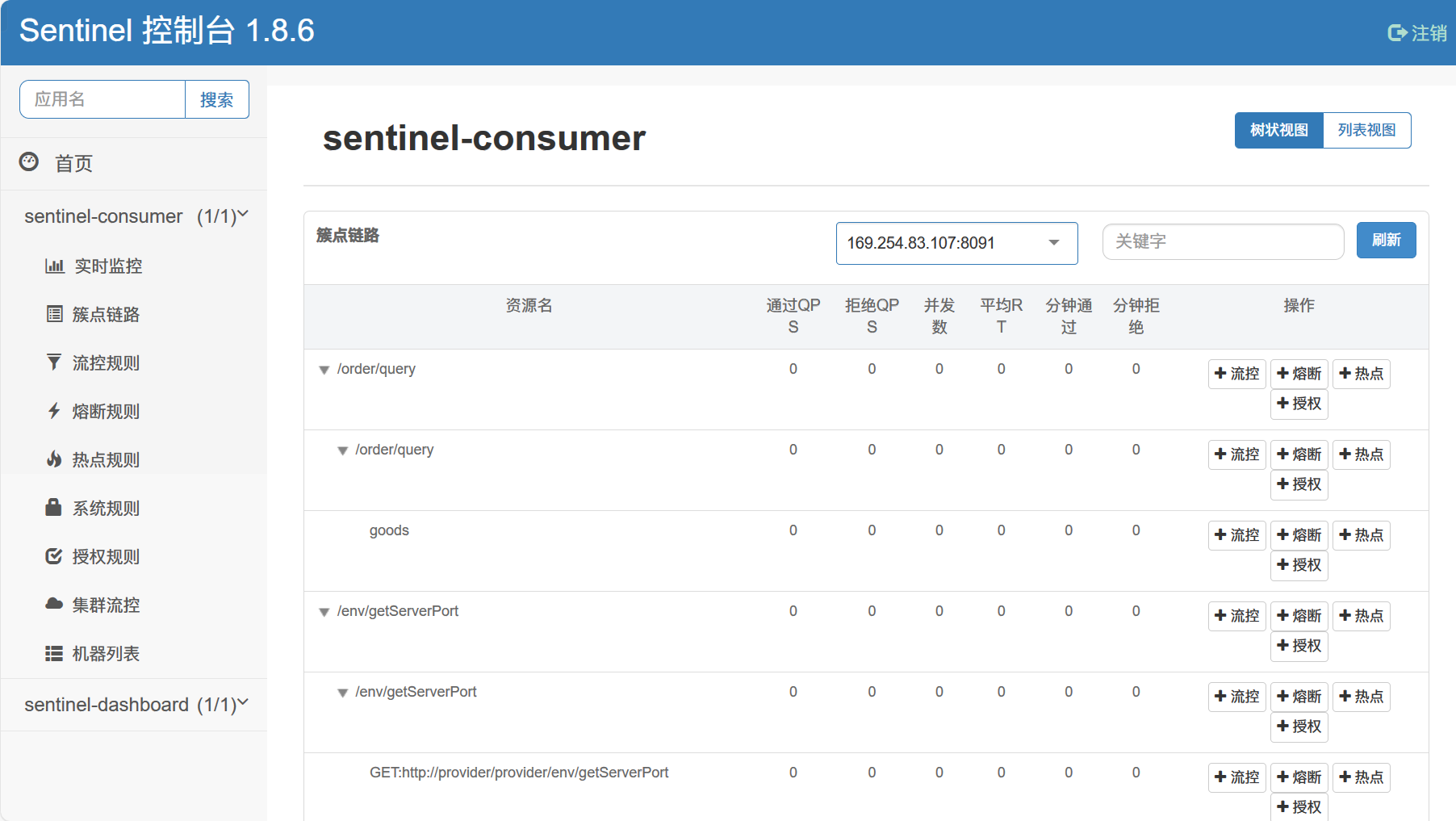Click the list icon for 簇点链路

pyautogui.click(x=54, y=314)
